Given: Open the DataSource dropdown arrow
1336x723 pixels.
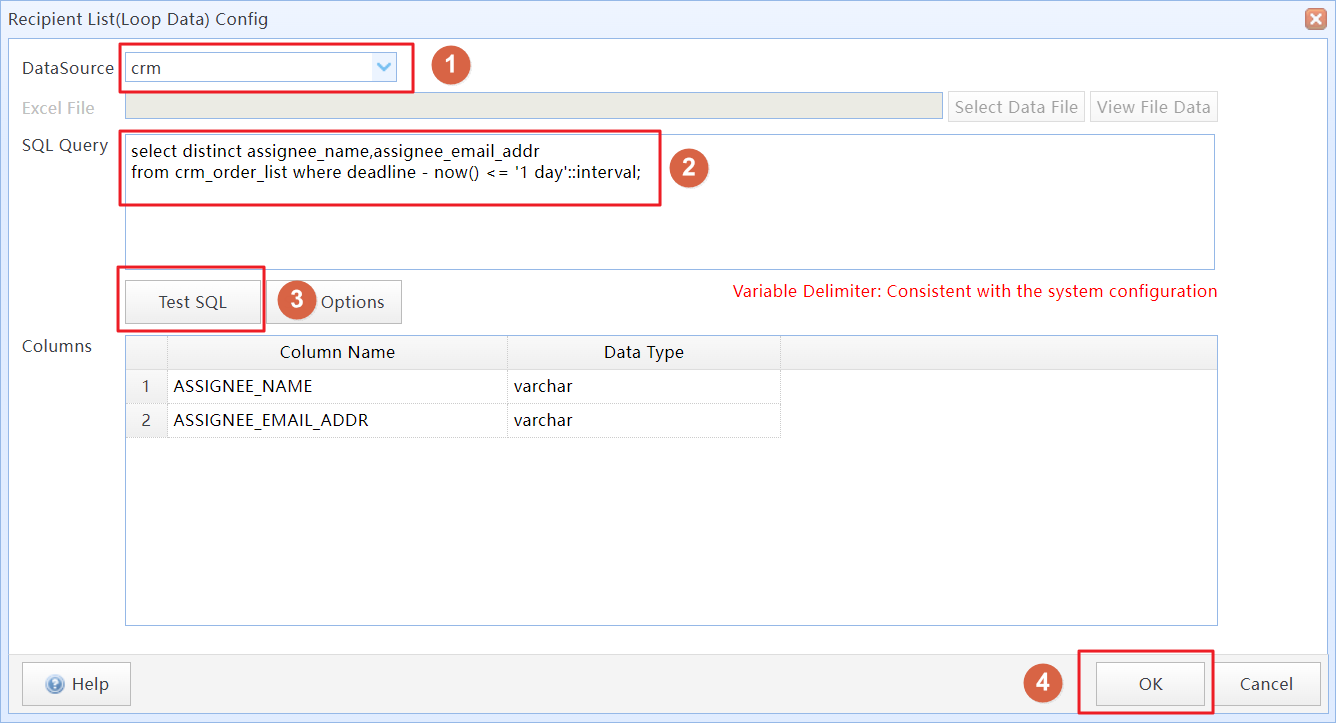Looking at the screenshot, I should pos(384,68).
